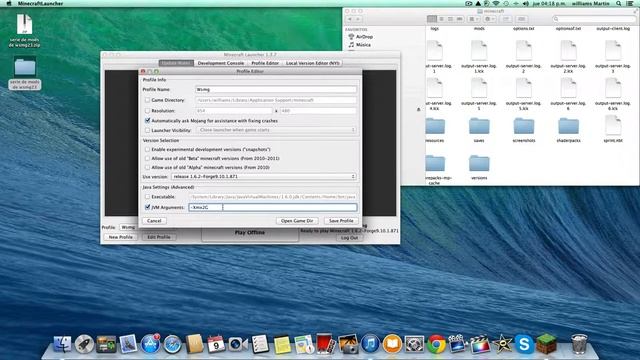Switch Finder to icon view

pos(432,19)
